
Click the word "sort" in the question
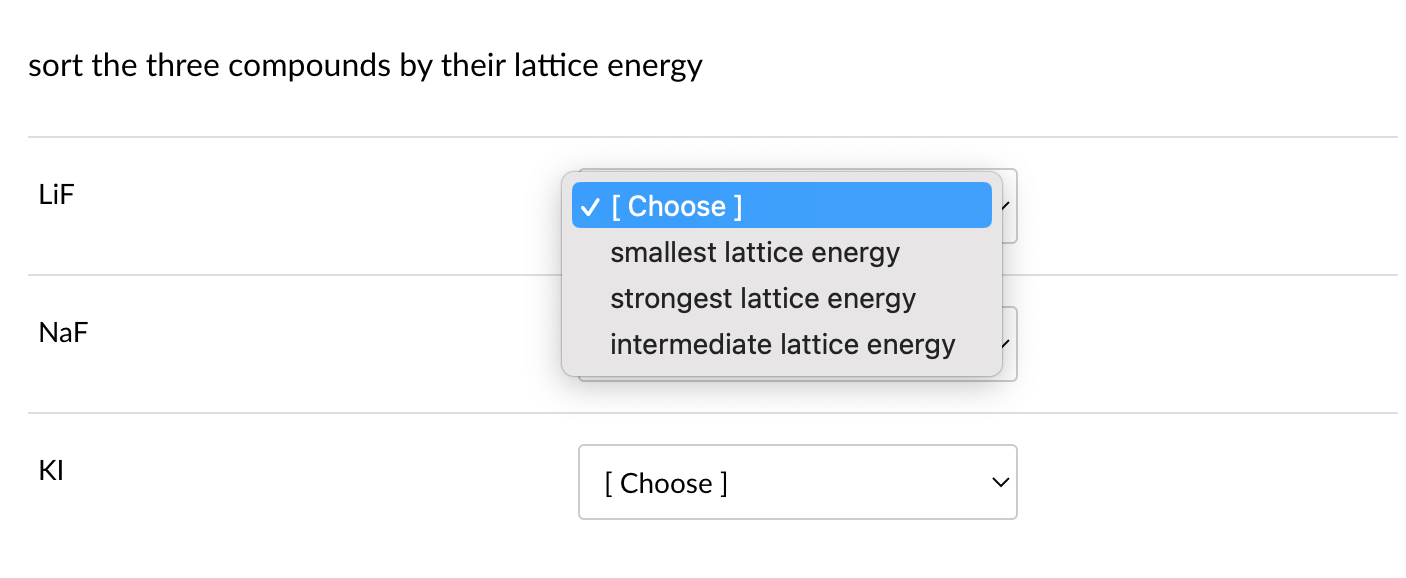(55, 67)
